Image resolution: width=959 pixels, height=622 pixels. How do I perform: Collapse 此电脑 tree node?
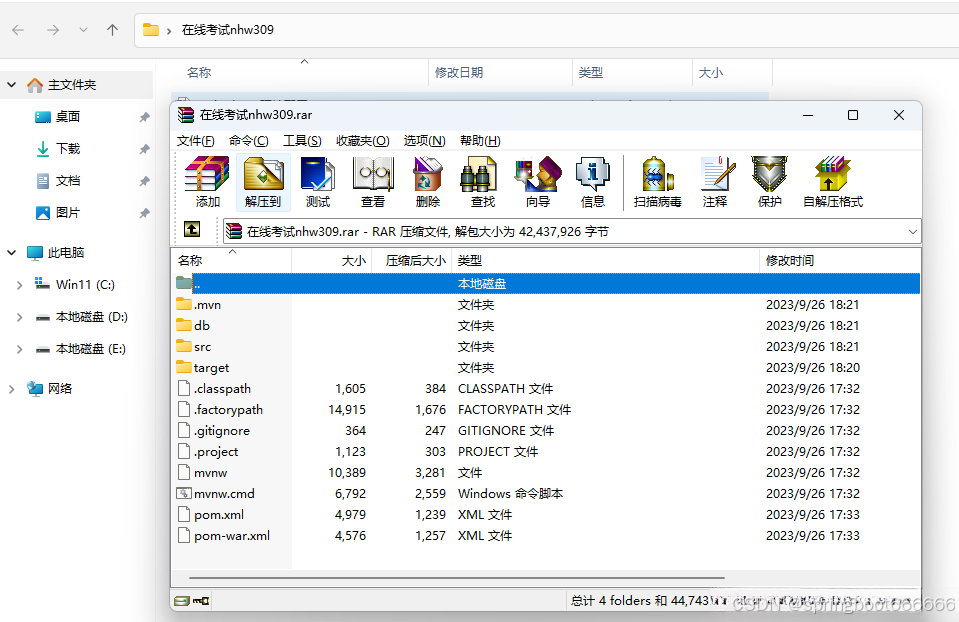point(12,253)
